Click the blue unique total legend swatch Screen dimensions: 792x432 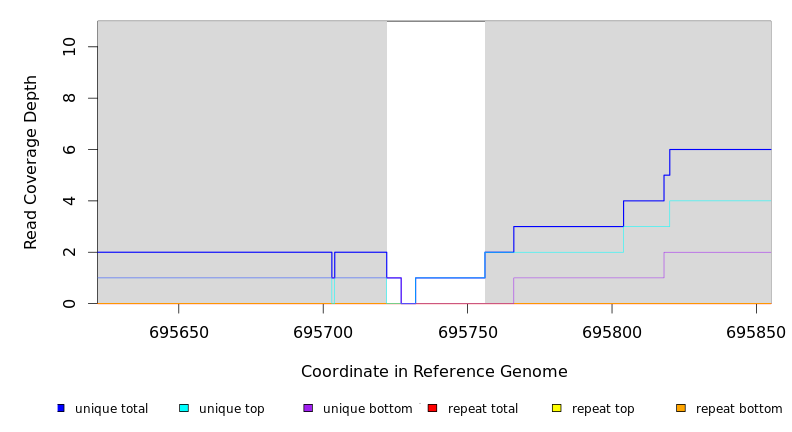click(x=61, y=408)
